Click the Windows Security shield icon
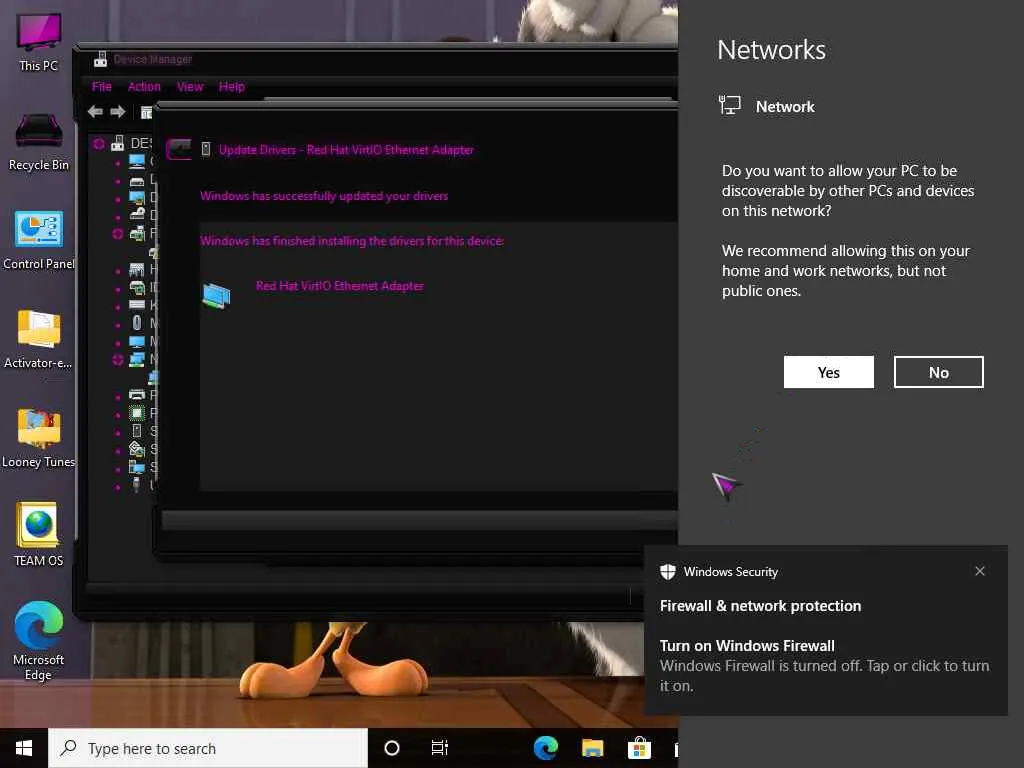 [667, 571]
